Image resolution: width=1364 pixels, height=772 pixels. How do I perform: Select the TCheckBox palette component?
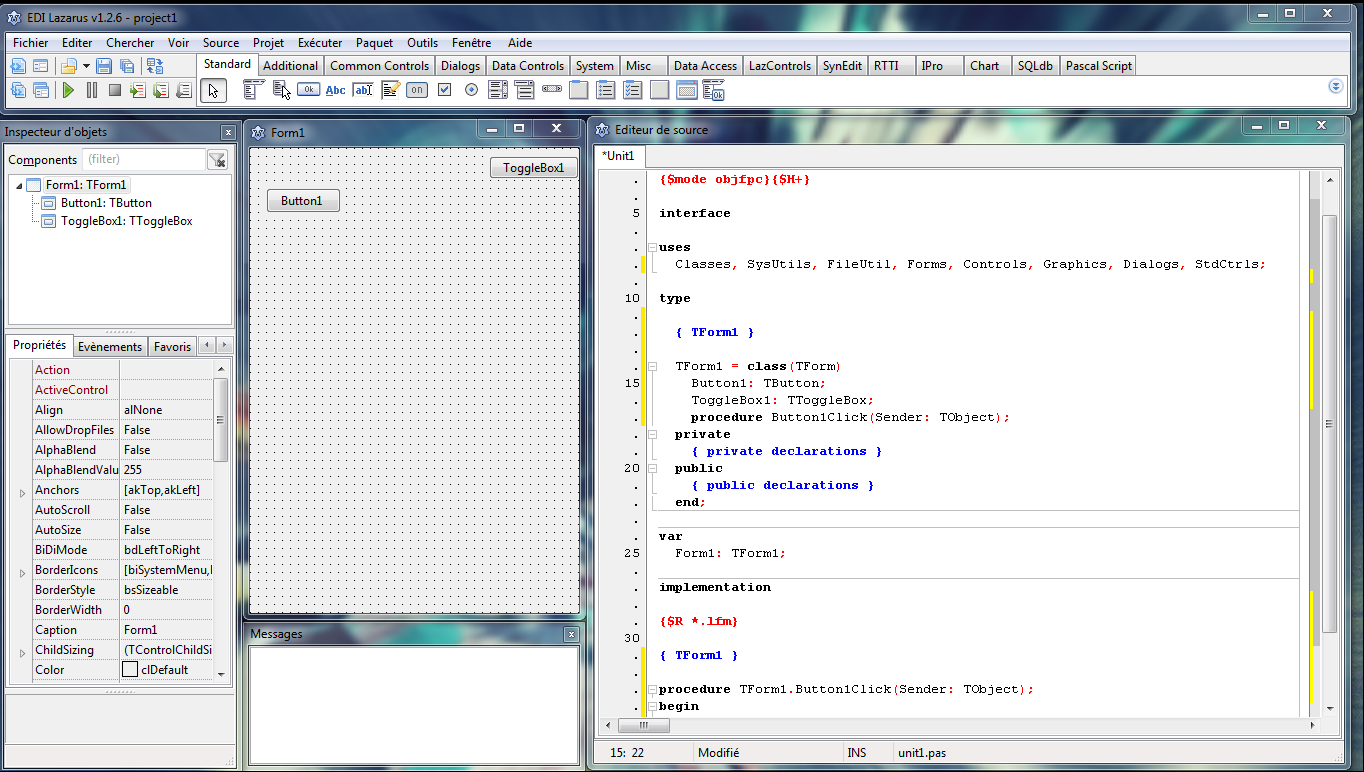pyautogui.click(x=444, y=90)
